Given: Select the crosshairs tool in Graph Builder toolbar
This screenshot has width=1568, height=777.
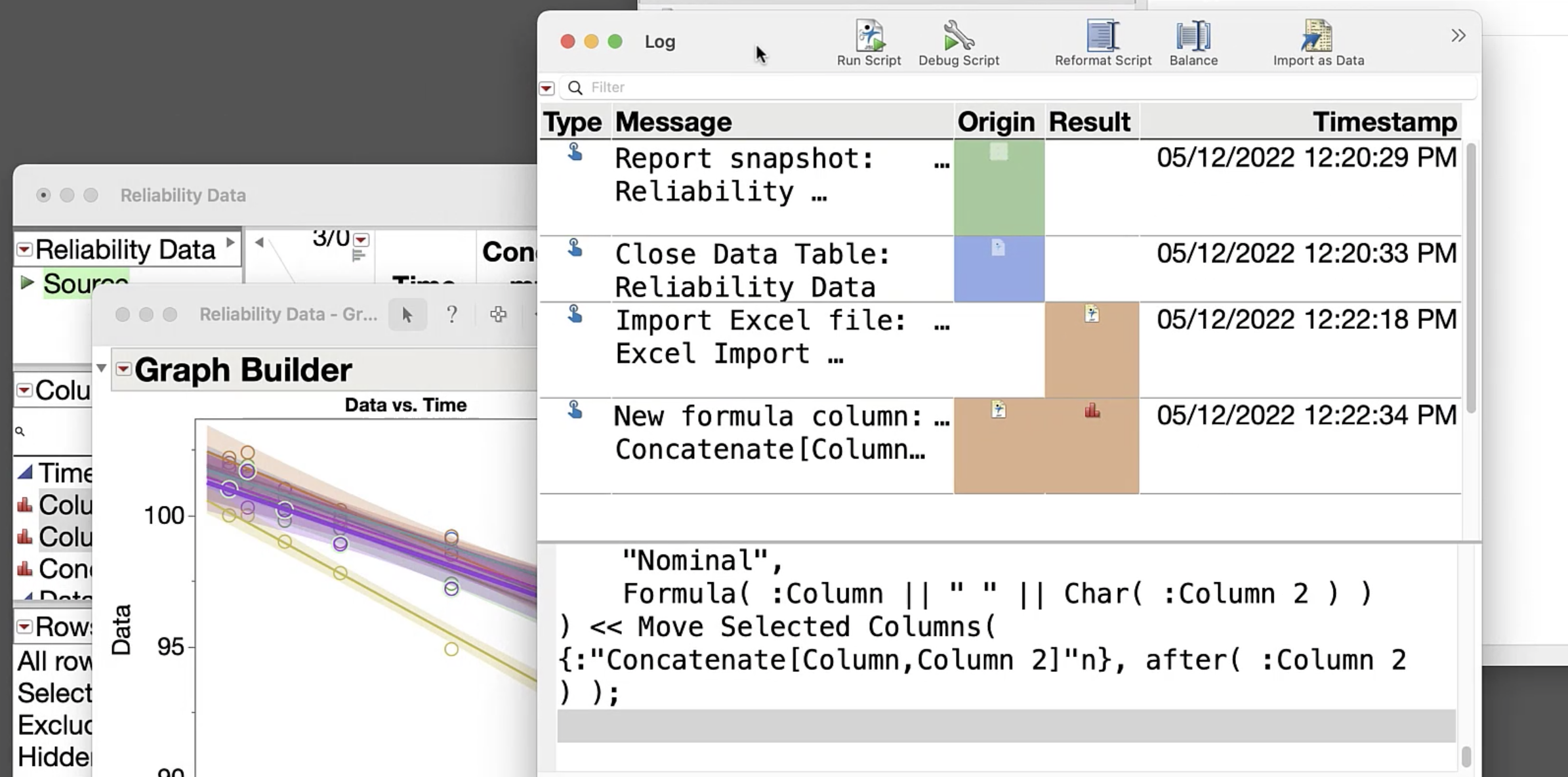Looking at the screenshot, I should point(498,315).
